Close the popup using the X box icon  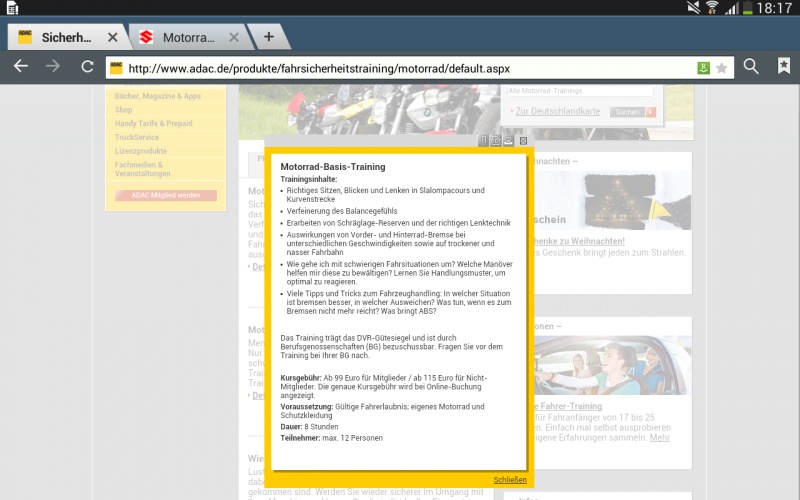coord(523,141)
